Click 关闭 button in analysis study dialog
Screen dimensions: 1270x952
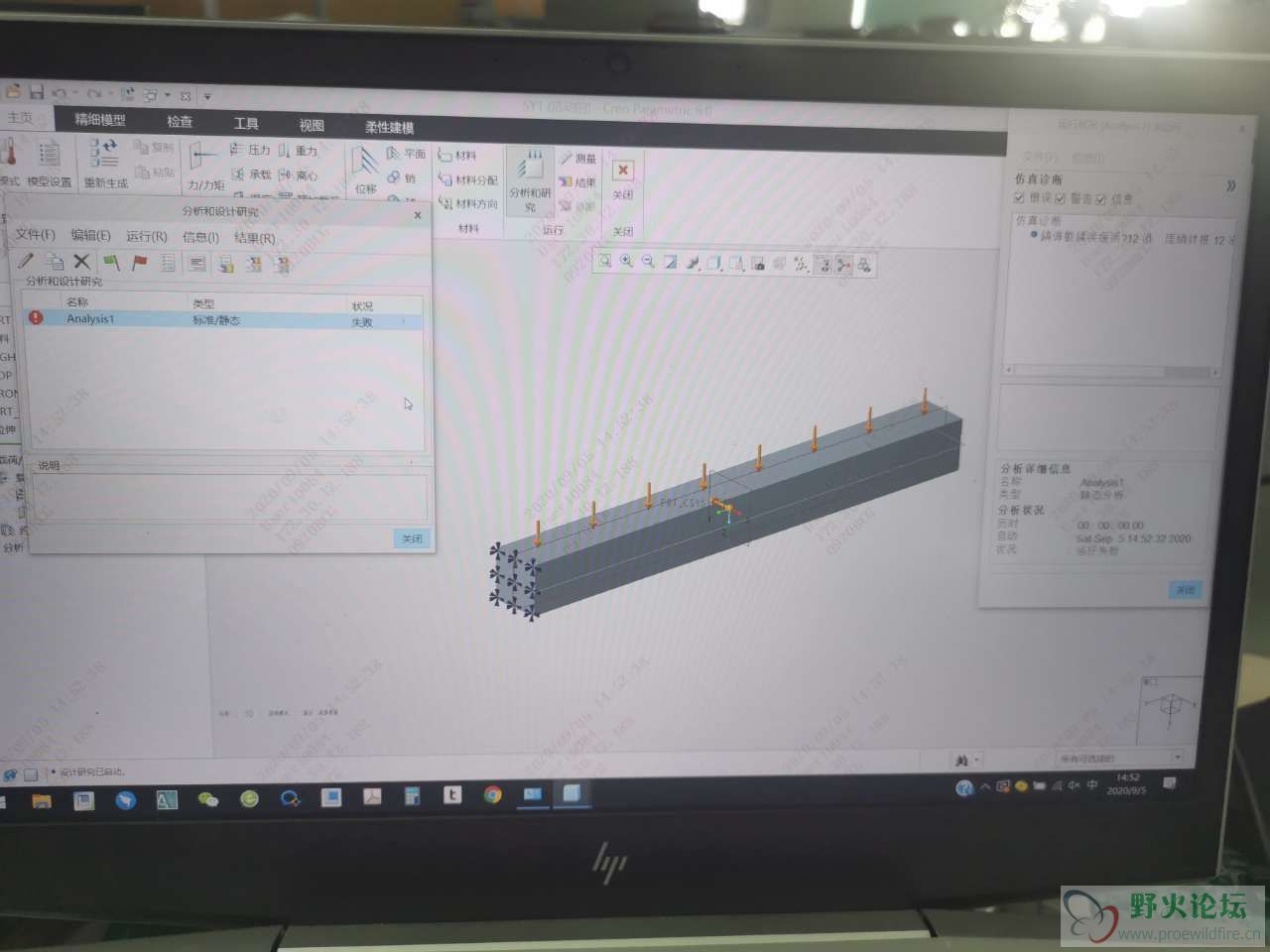[x=412, y=538]
